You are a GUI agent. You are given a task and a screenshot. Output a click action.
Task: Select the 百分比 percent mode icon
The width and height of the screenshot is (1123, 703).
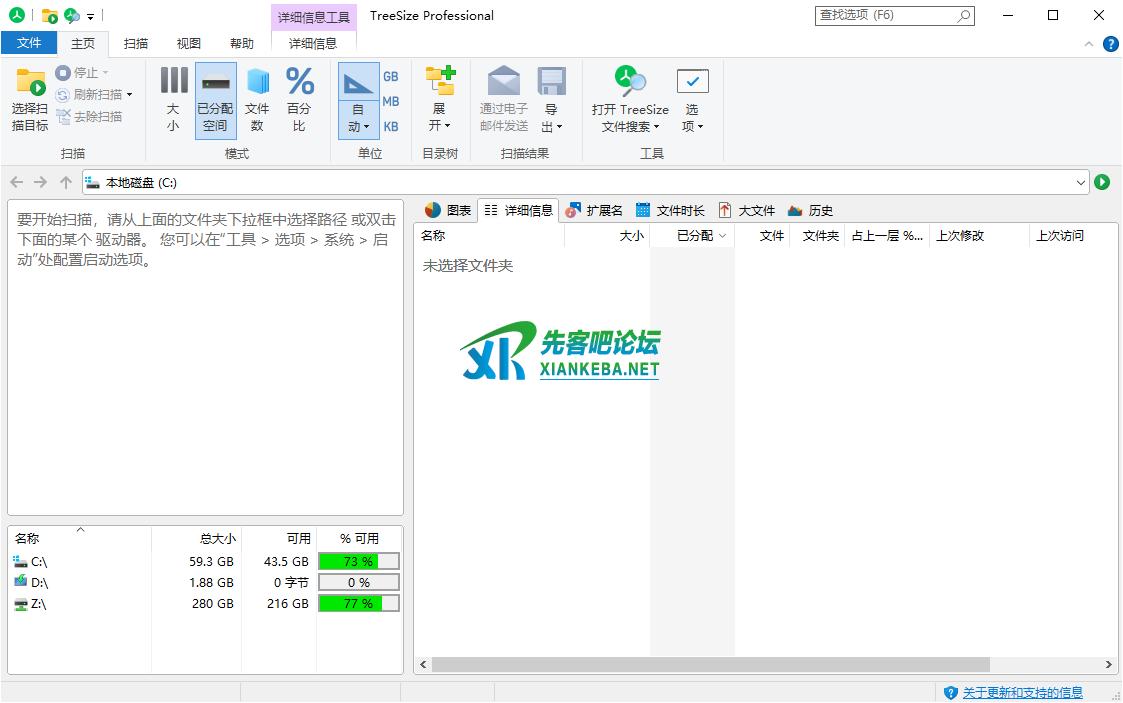[x=299, y=99]
